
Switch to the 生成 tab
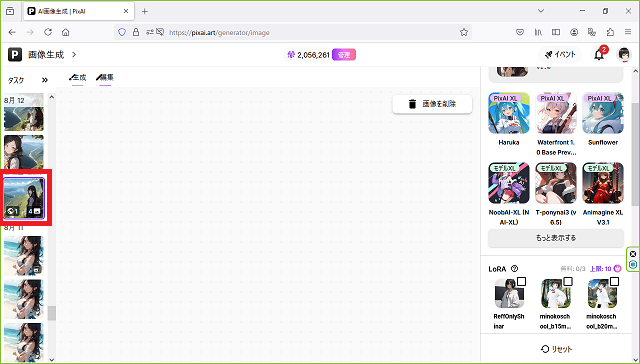78,78
